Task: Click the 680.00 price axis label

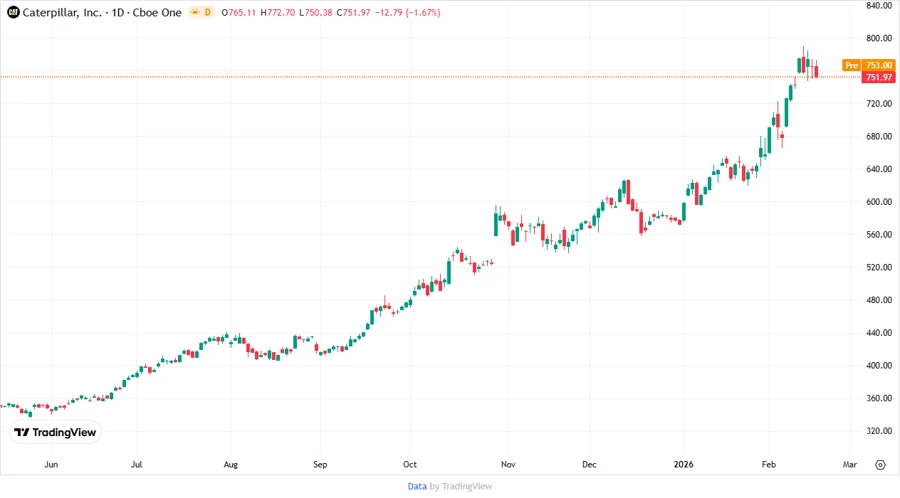Action: (879, 136)
